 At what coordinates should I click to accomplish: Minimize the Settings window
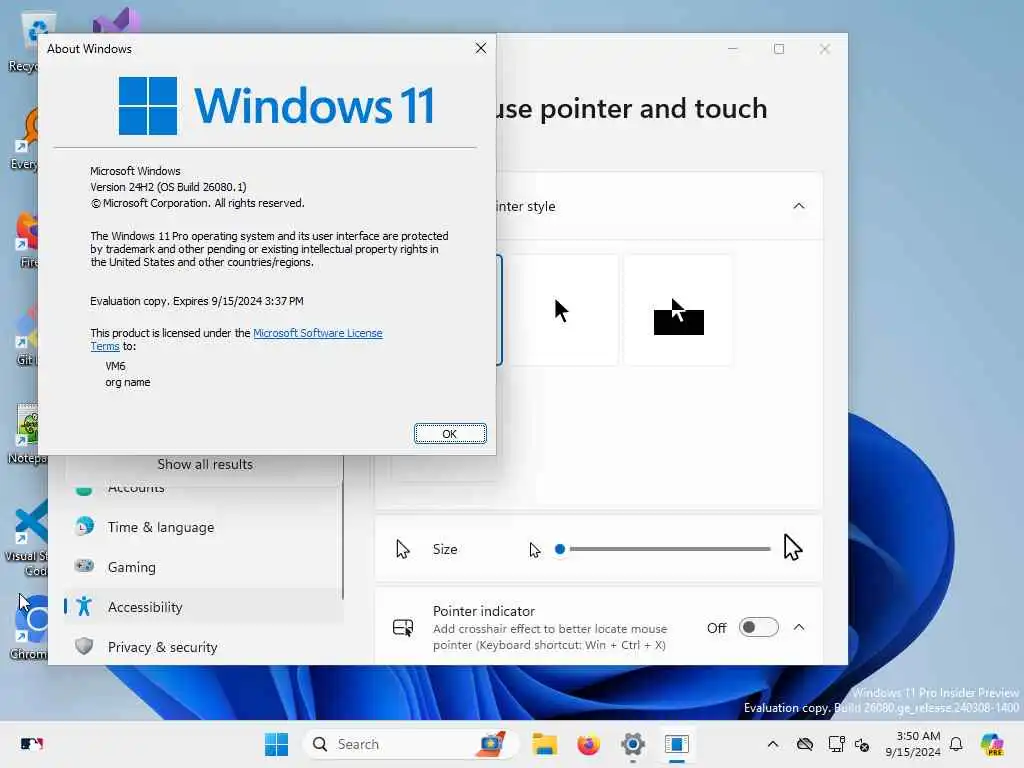(x=733, y=49)
